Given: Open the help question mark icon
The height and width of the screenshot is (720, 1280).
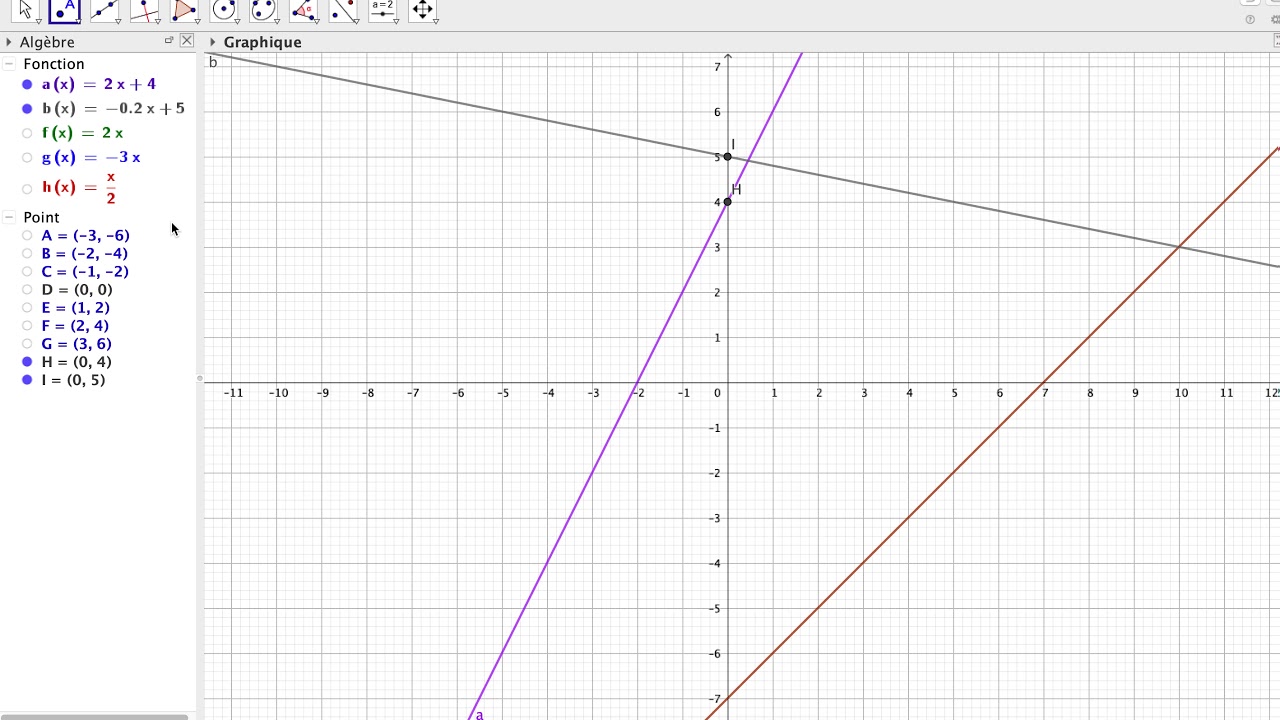Looking at the screenshot, I should (x=1250, y=19).
